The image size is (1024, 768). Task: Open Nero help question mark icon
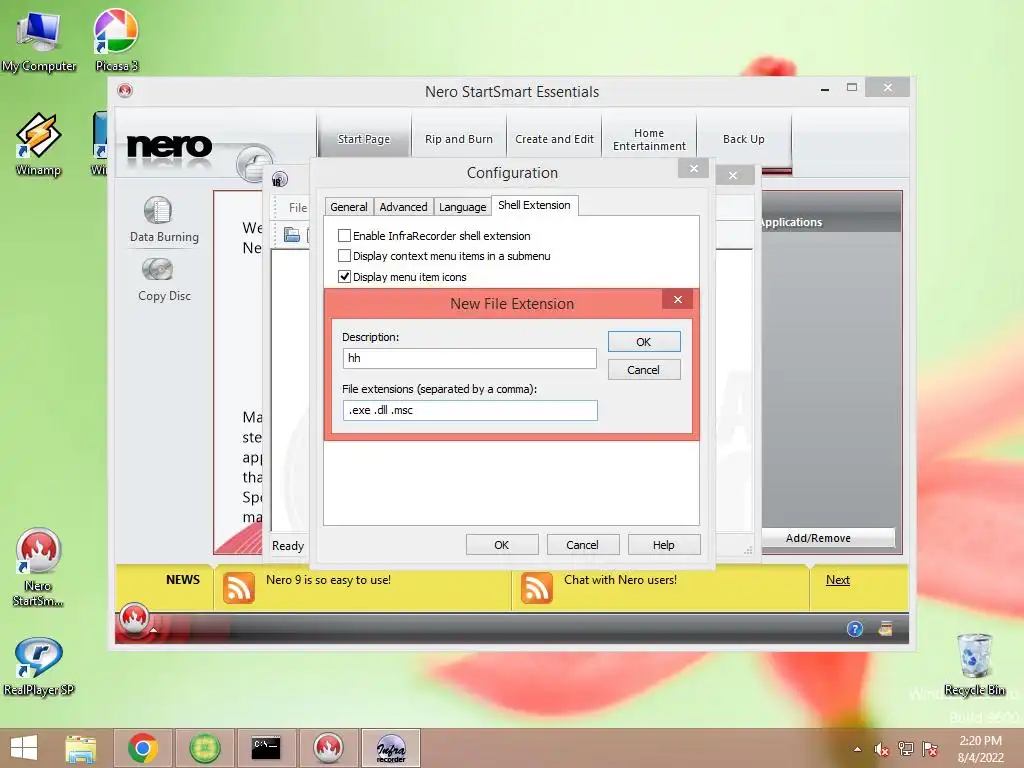[855, 629]
